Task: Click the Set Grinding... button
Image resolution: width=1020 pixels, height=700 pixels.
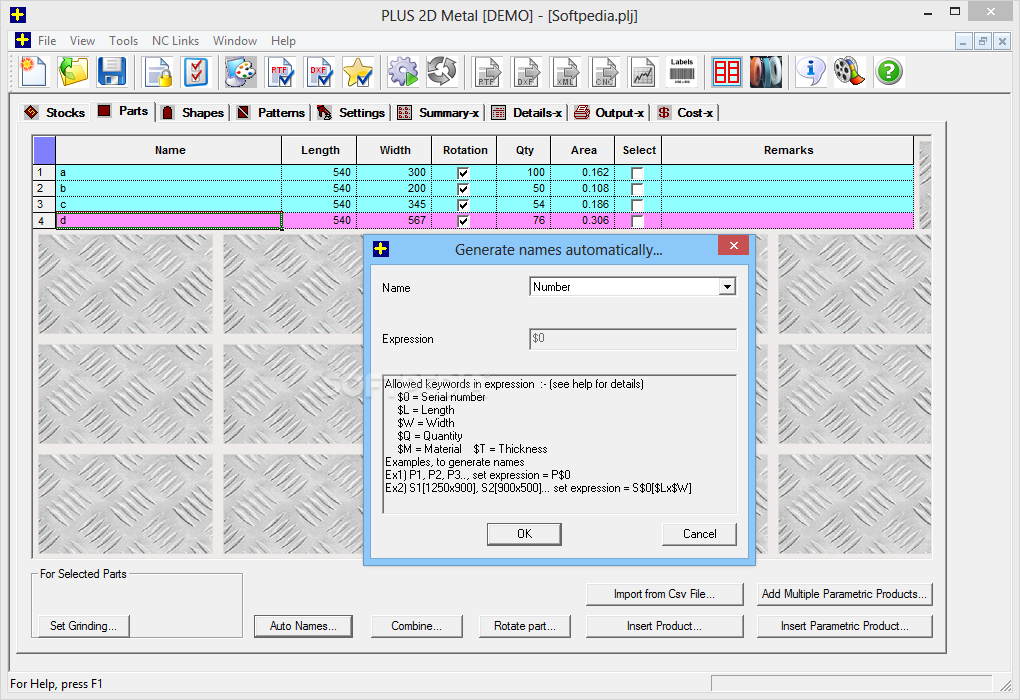Action: coord(83,626)
